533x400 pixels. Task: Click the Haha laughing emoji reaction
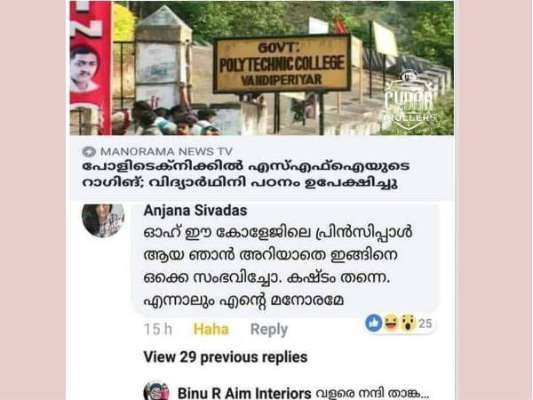click(391, 323)
